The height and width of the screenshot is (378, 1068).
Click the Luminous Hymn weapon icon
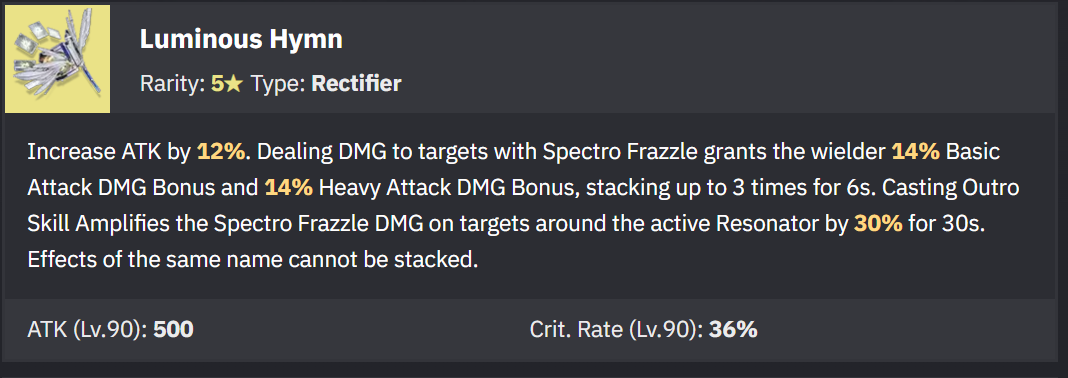(x=57, y=59)
